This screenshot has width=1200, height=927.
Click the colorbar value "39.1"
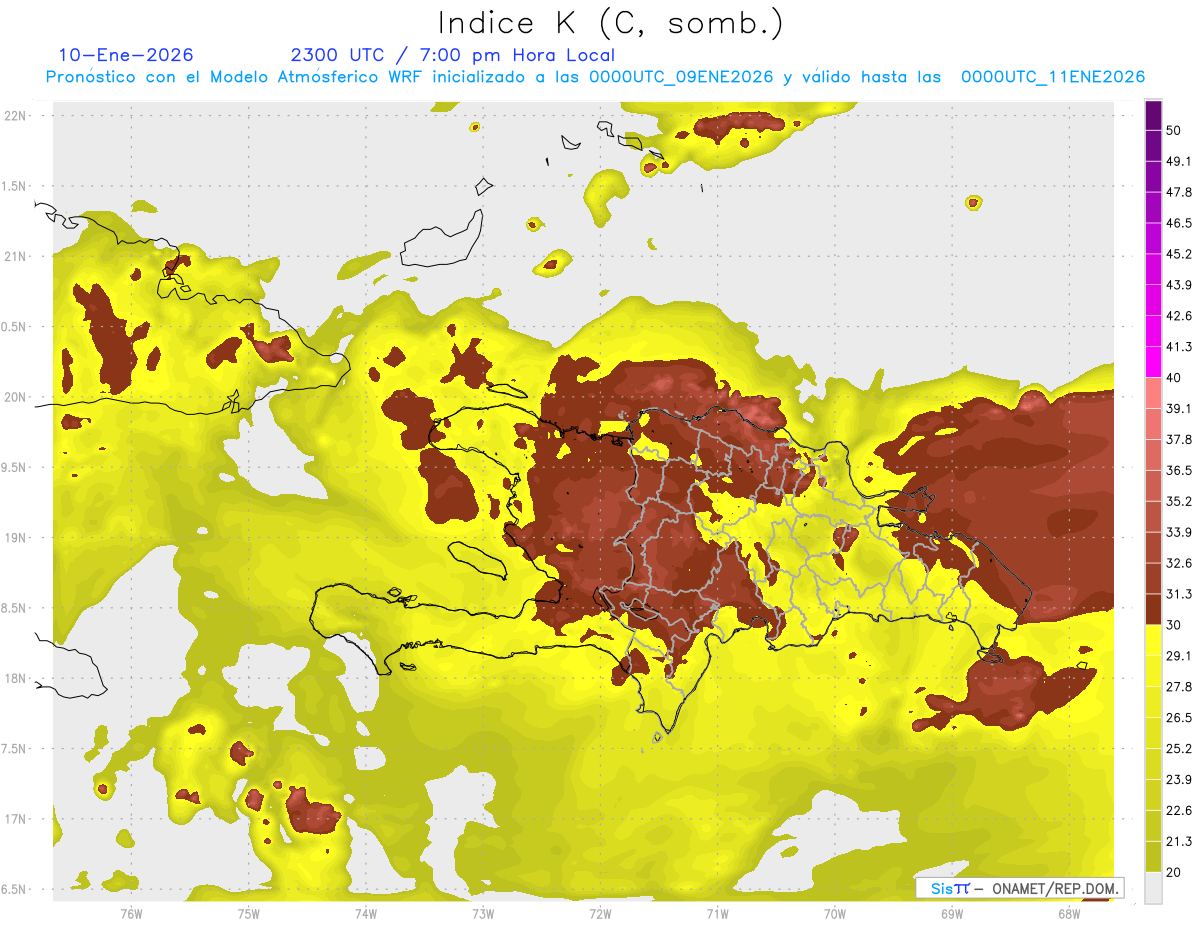[x=1179, y=409]
